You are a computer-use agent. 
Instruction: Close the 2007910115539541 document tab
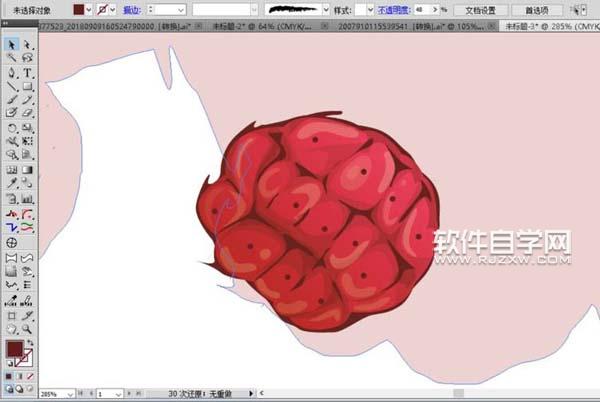[x=492, y=26]
